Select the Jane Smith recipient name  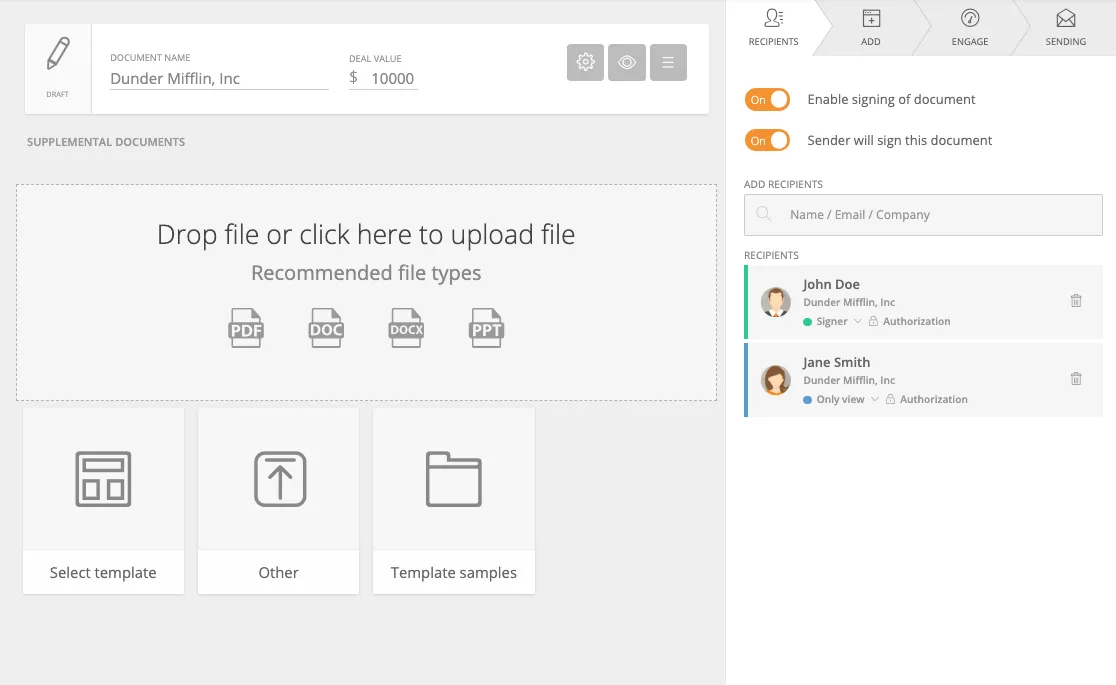point(836,362)
